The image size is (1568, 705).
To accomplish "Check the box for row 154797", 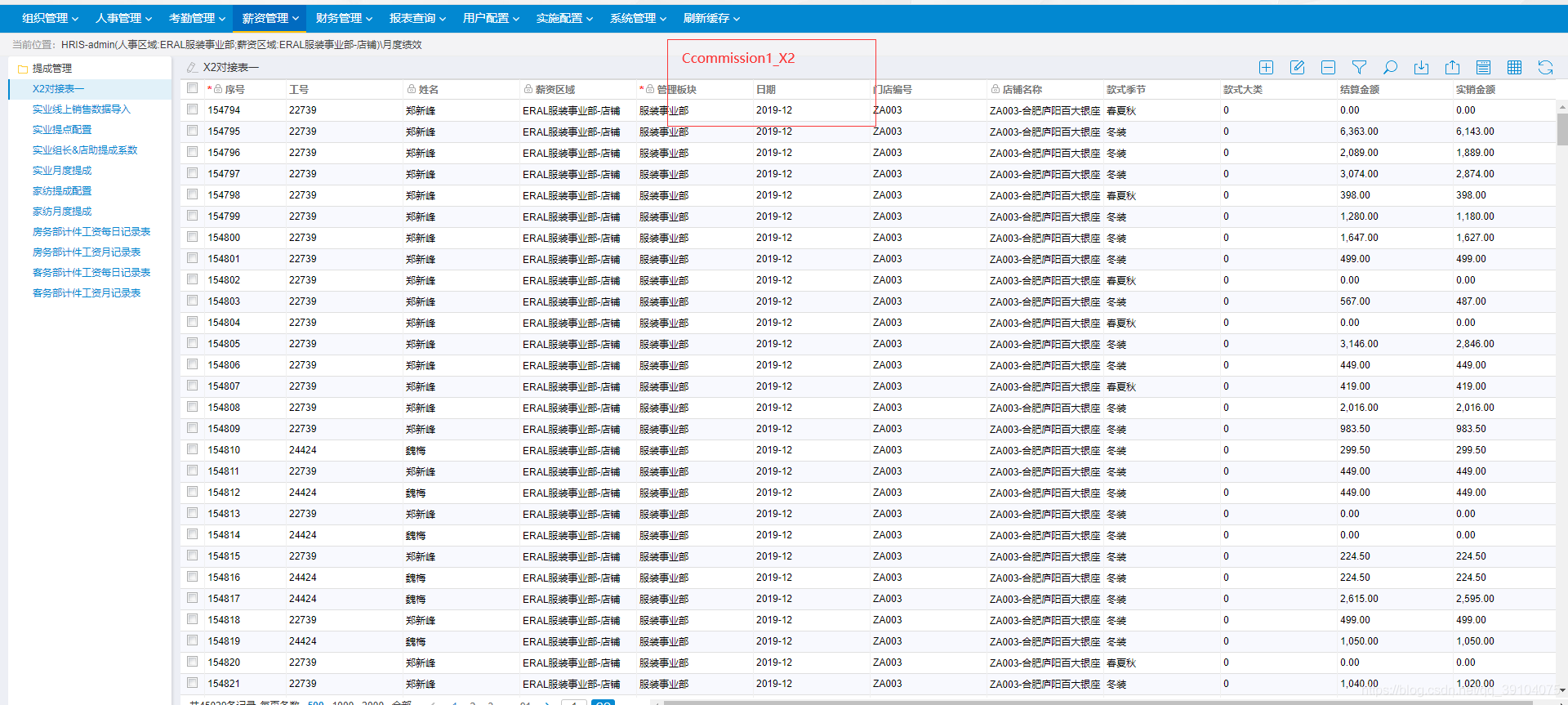I will 192,172.
